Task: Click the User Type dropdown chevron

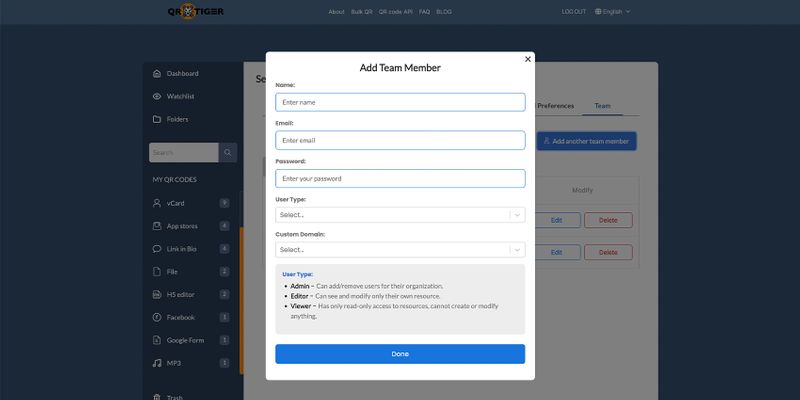Action: (517, 215)
